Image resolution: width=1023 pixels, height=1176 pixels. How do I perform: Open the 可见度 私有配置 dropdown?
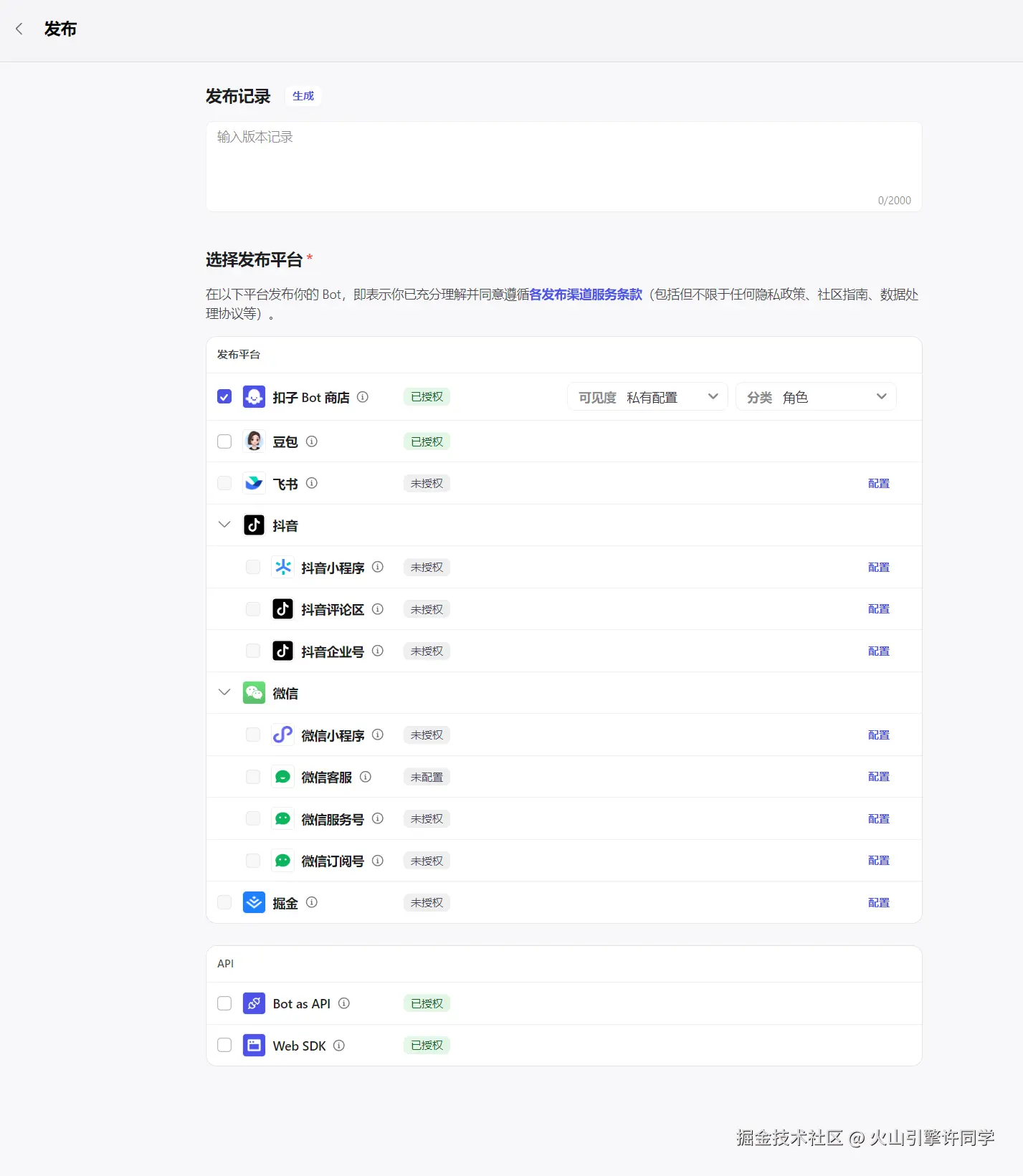tap(647, 397)
